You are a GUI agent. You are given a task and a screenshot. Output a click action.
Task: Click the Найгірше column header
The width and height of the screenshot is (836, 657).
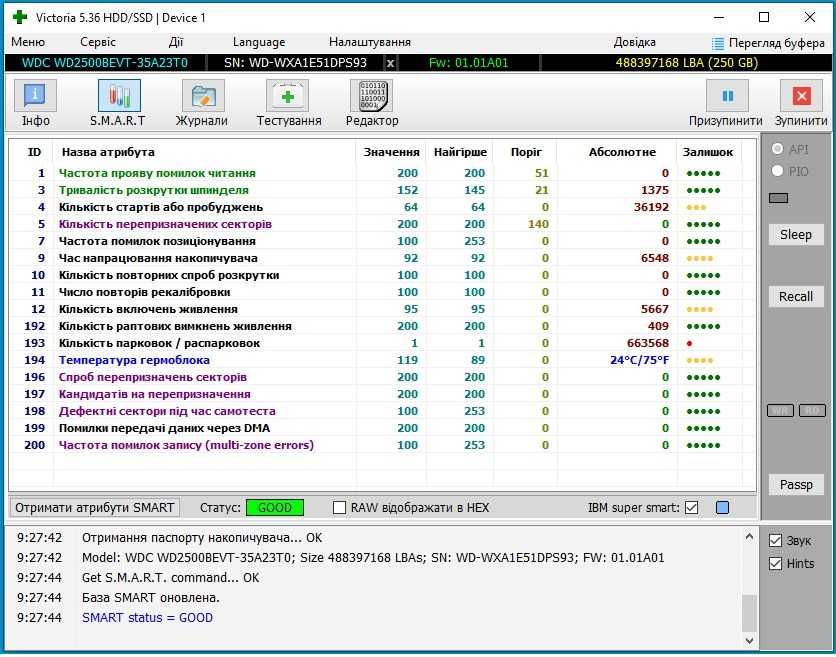click(460, 152)
